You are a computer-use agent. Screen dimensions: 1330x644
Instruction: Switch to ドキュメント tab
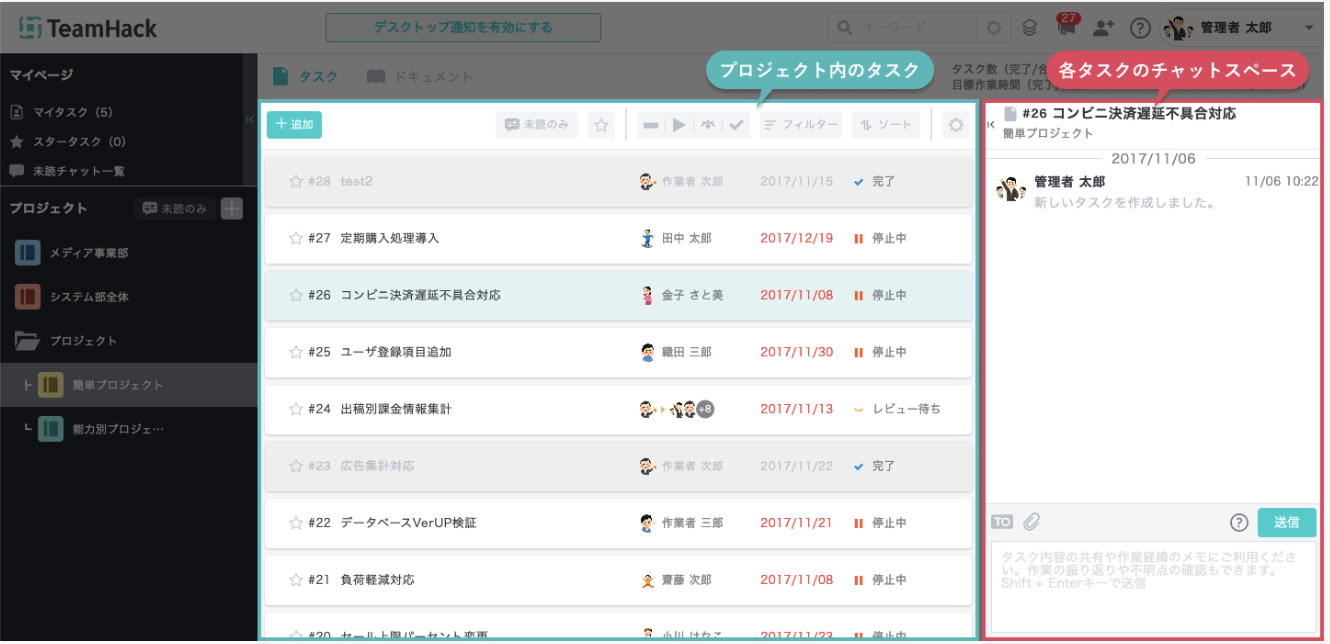[419, 76]
